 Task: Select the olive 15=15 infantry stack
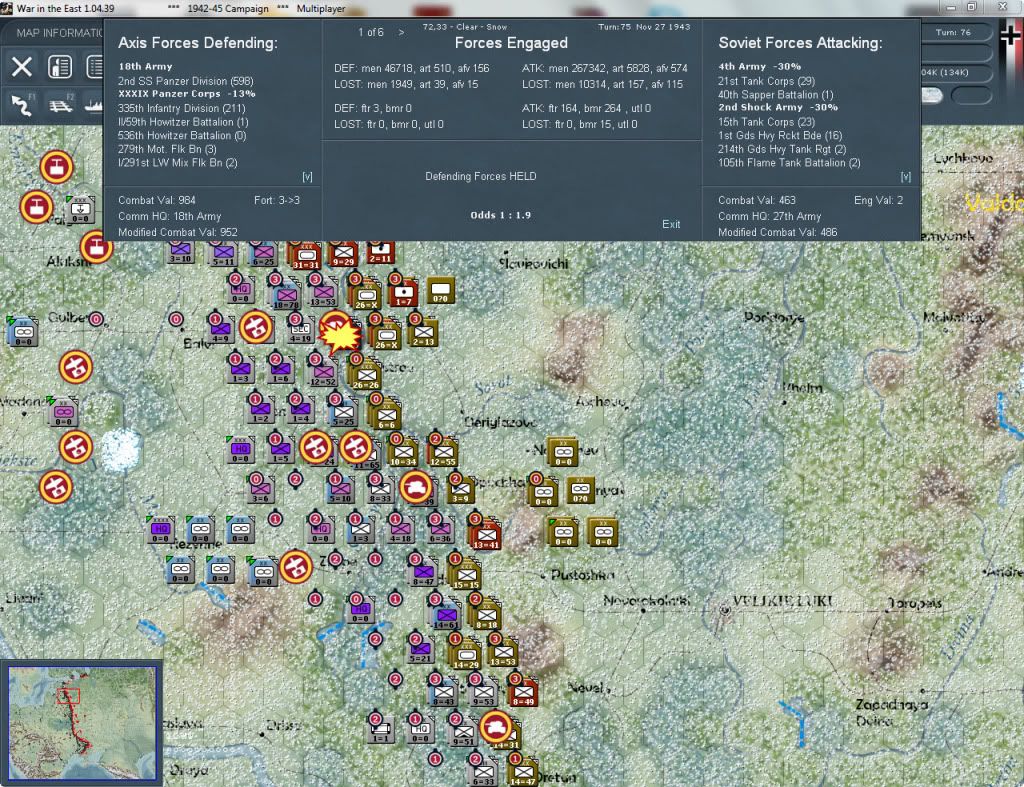(466, 575)
